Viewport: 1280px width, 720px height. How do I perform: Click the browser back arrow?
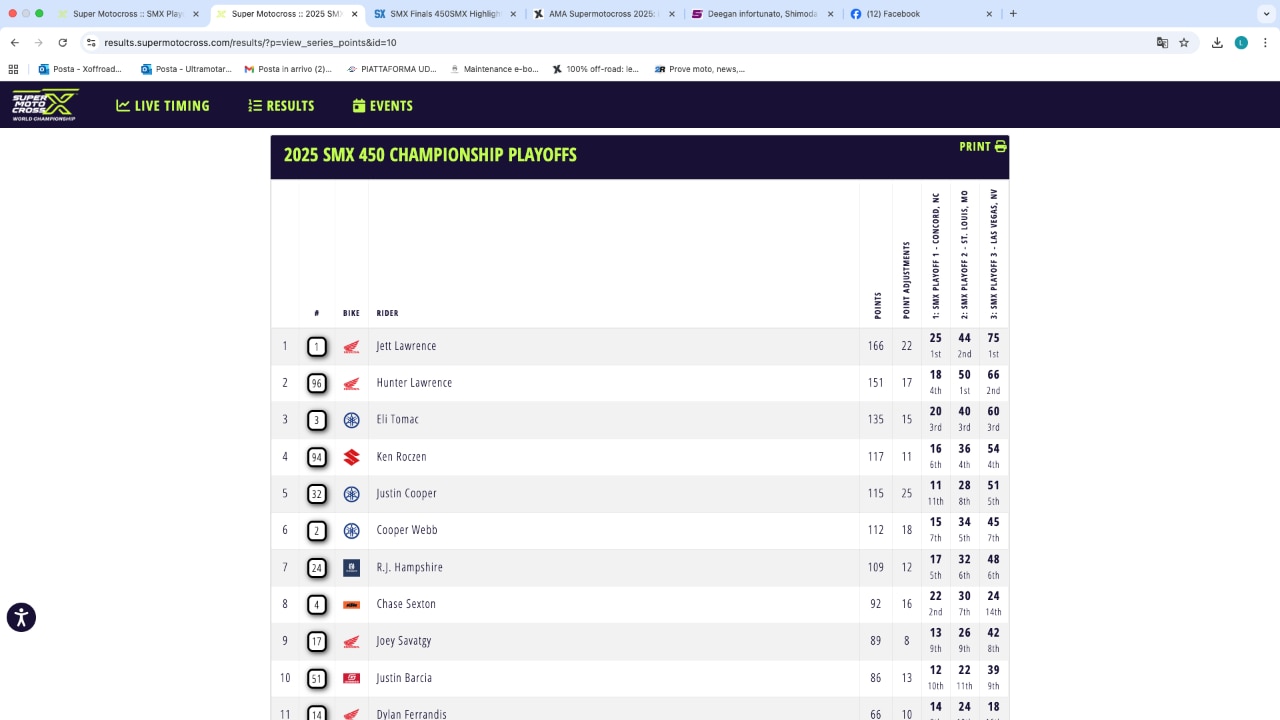[15, 43]
